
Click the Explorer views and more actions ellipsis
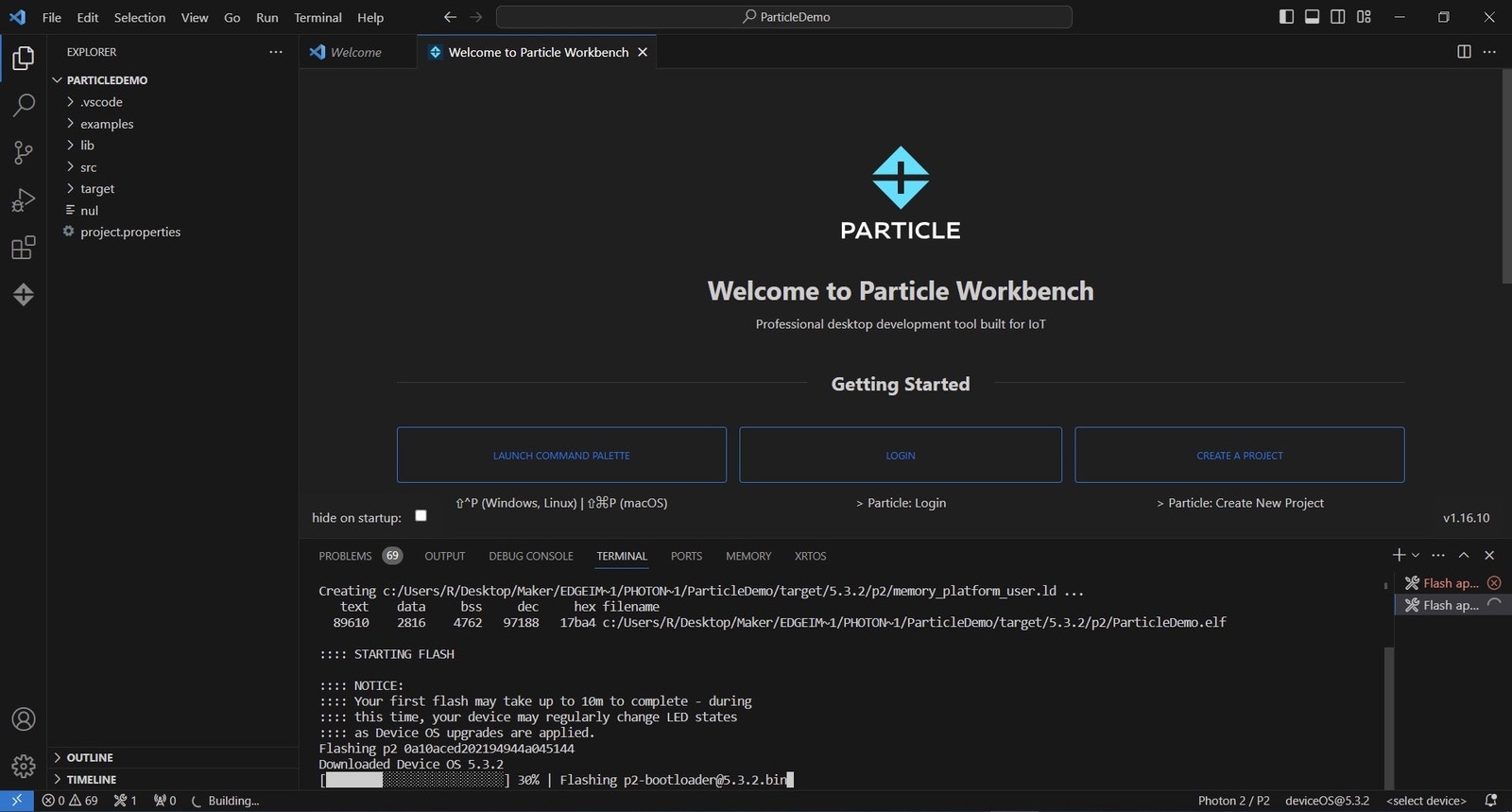[276, 52]
